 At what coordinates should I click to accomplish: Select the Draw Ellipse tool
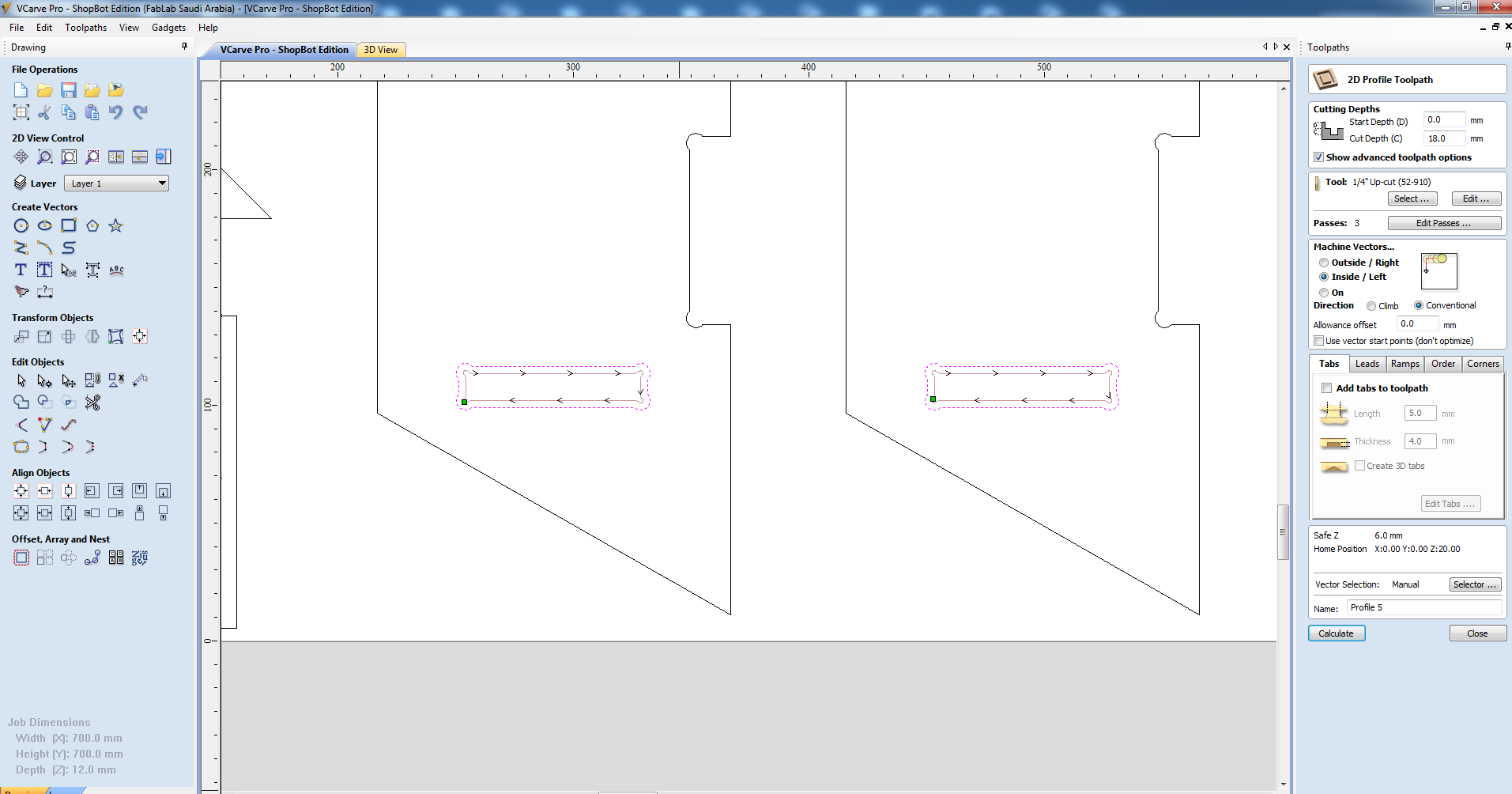click(x=45, y=225)
